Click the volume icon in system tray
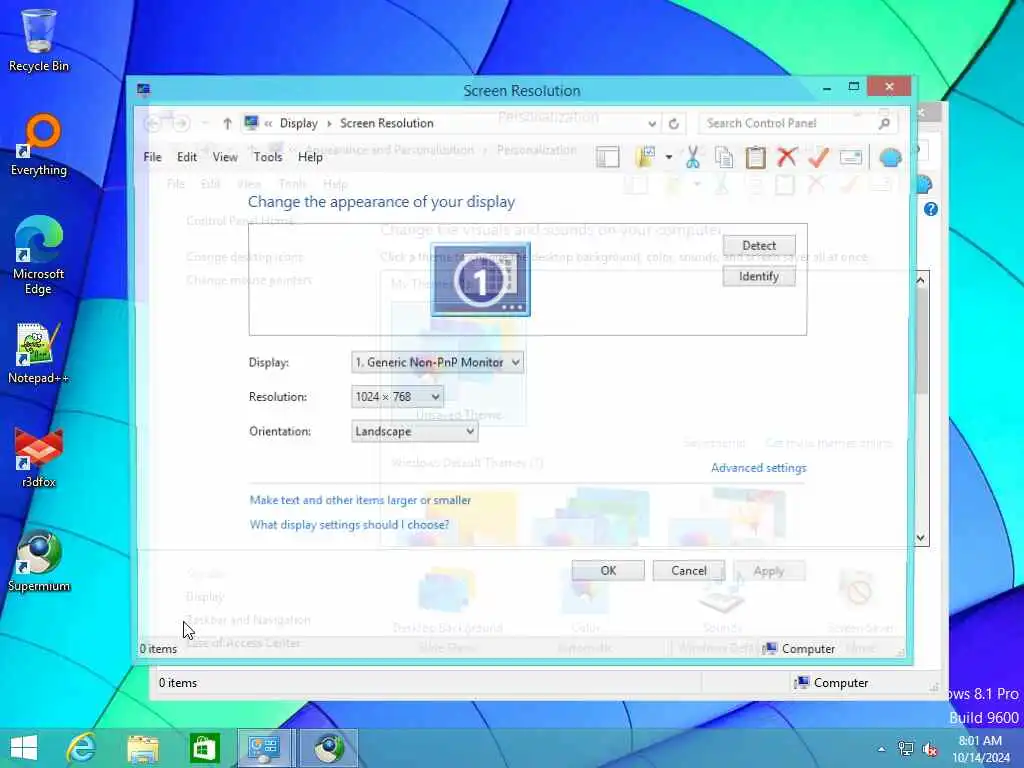The height and width of the screenshot is (768, 1024). point(930,748)
